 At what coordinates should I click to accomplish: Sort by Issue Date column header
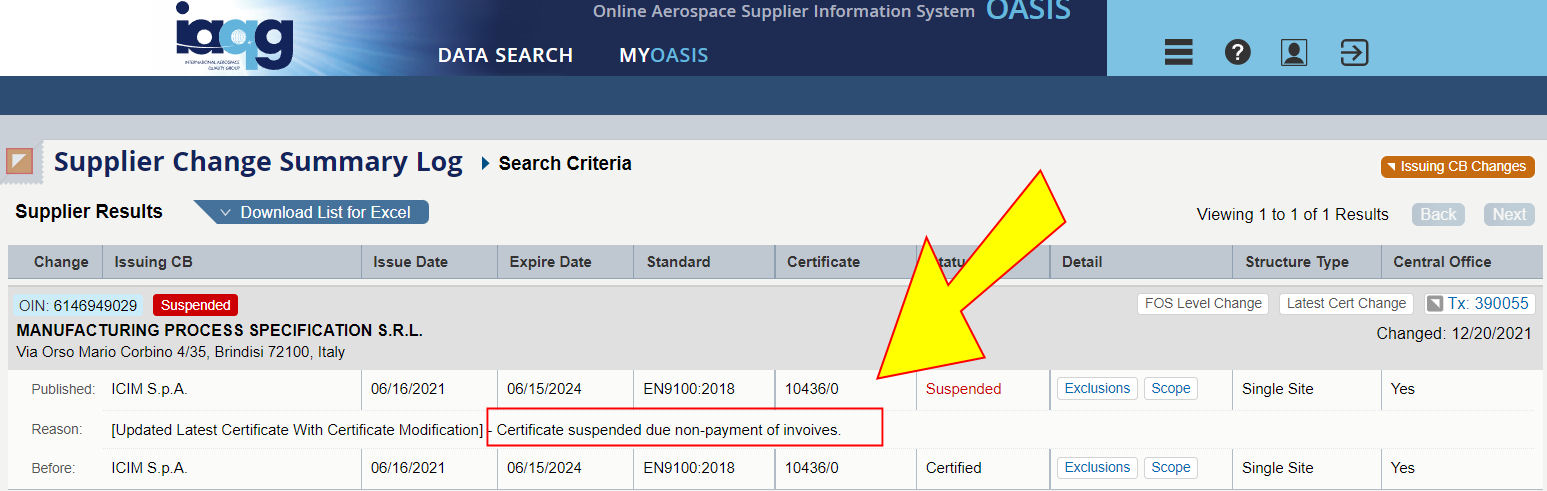click(x=410, y=262)
